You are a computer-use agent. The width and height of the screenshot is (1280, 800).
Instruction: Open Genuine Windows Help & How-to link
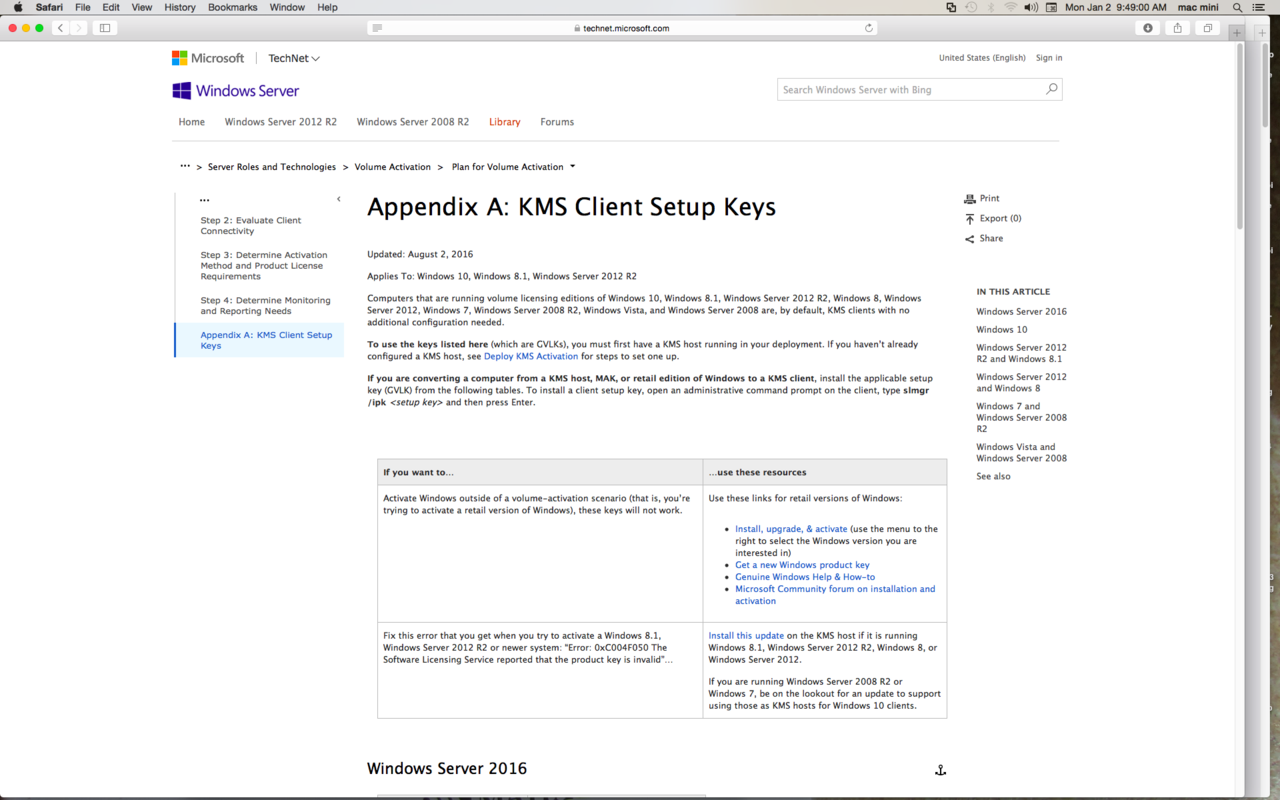tap(805, 577)
